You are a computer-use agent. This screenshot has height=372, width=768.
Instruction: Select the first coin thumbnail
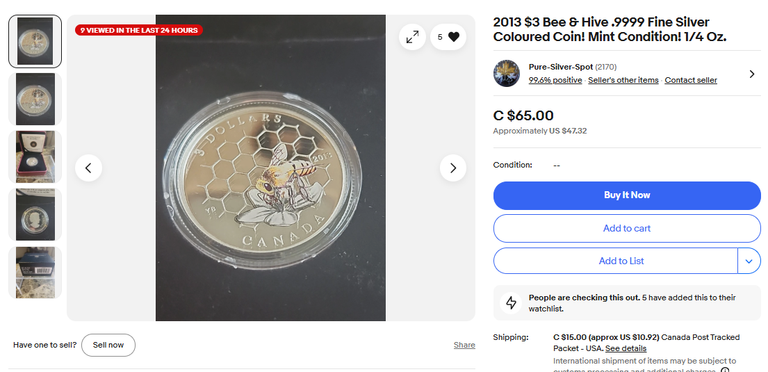35,41
